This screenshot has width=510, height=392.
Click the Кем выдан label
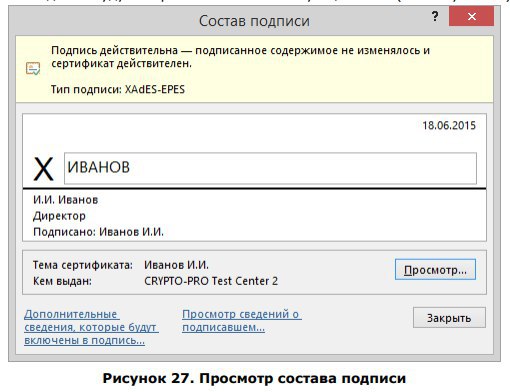tap(62, 281)
